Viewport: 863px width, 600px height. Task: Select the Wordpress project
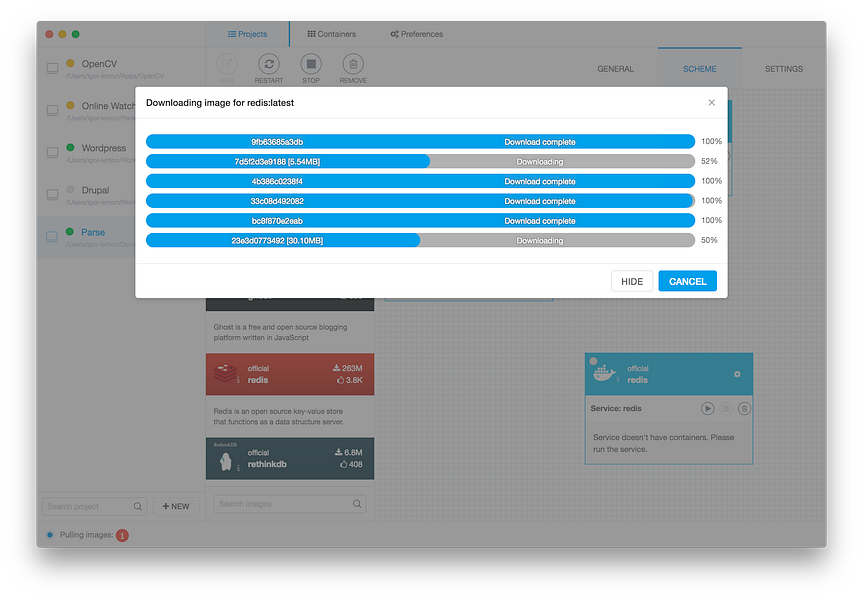click(x=86, y=152)
